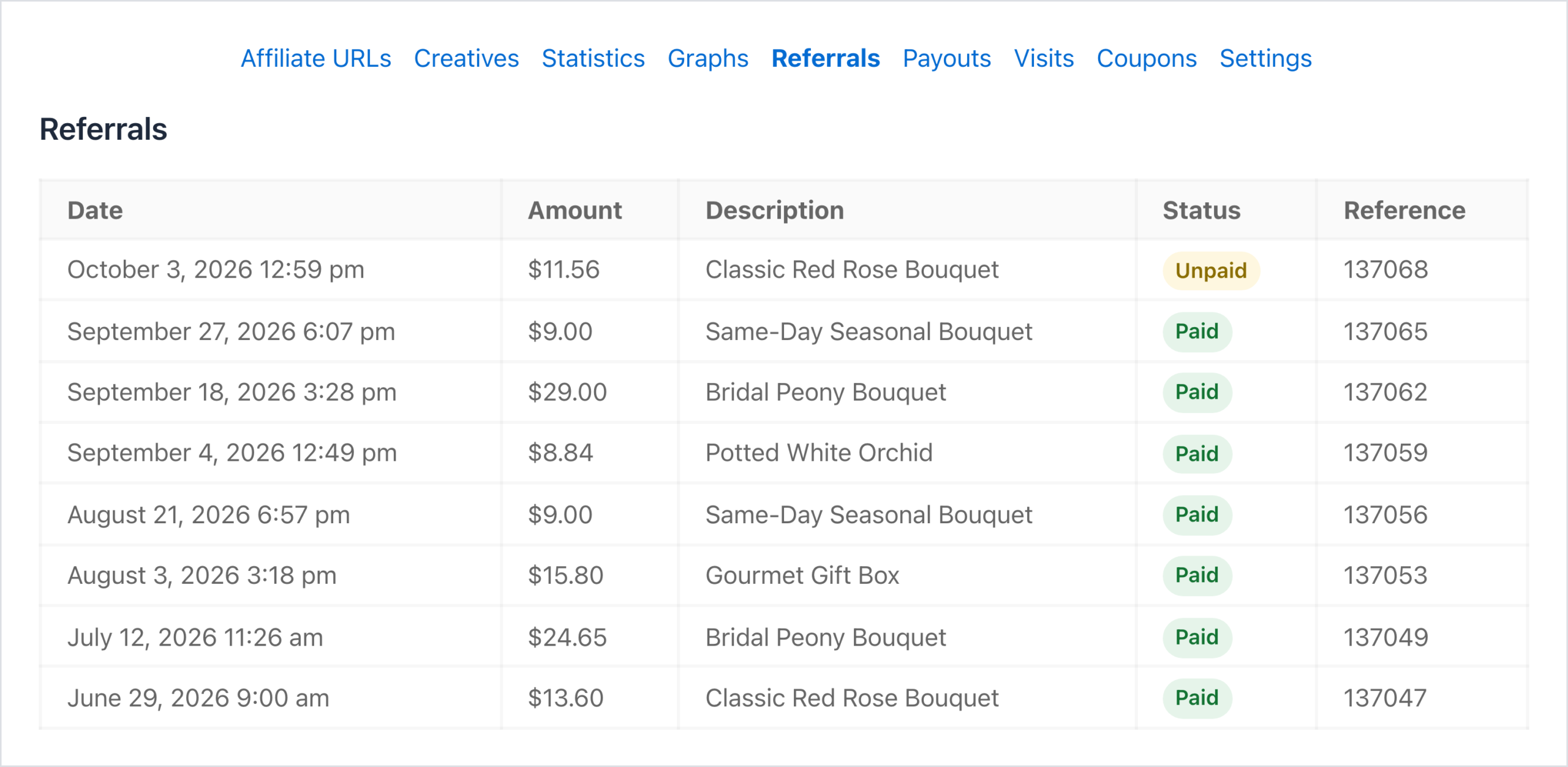Viewport: 1568px width, 767px height.
Task: Select the date August 21, 2026 6:57 pm
Action: coord(208,515)
